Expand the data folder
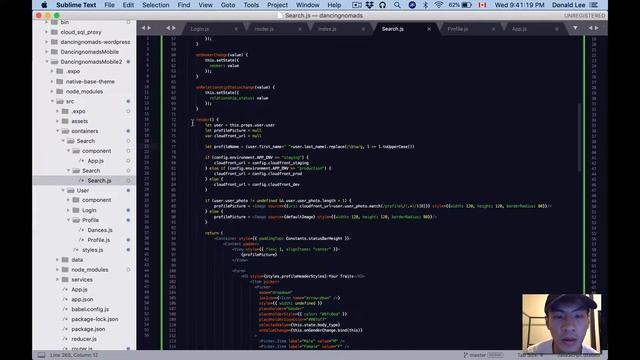The height and width of the screenshot is (360, 640). point(58,260)
